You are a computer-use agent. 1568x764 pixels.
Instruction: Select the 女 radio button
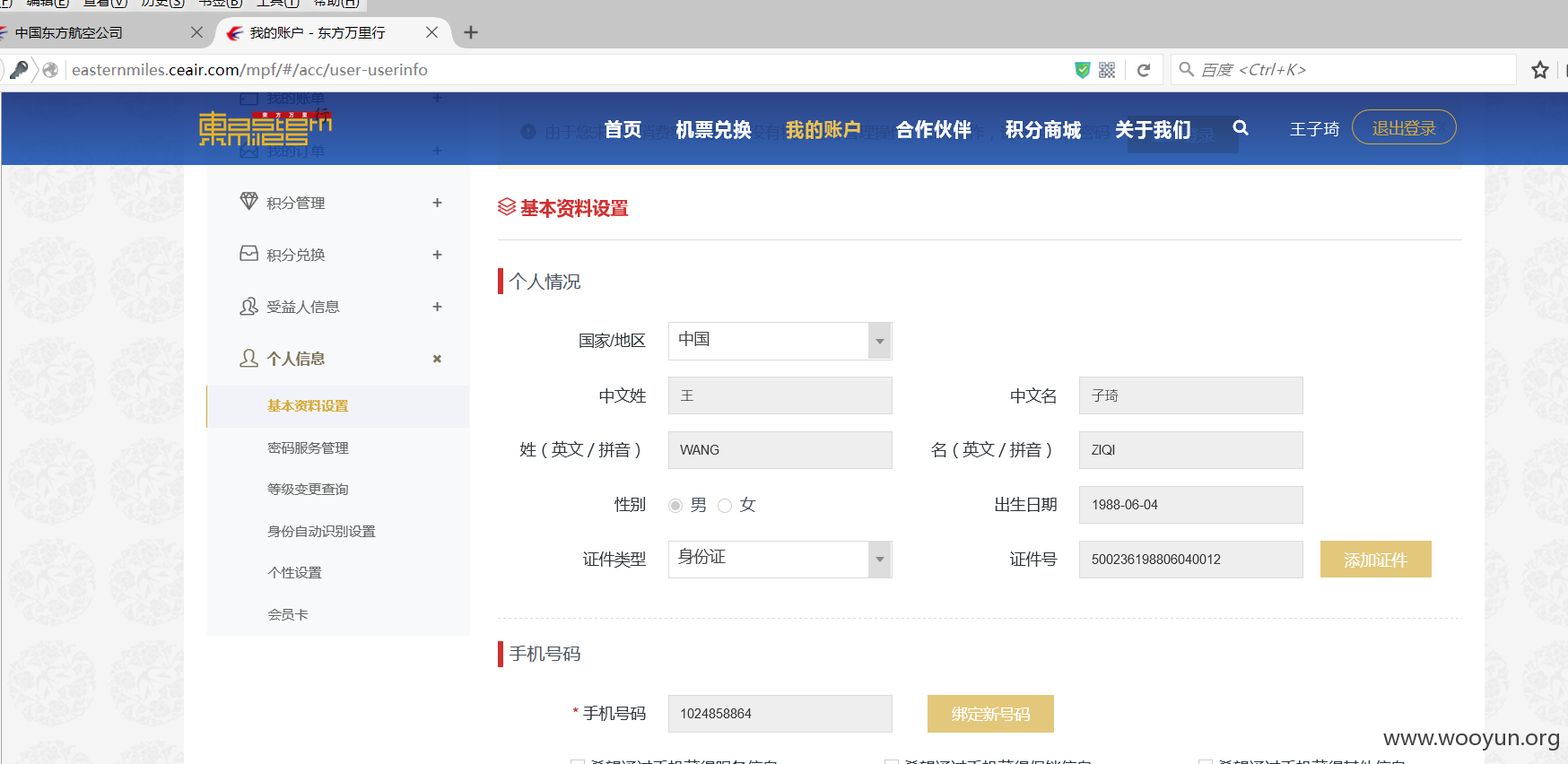(725, 506)
